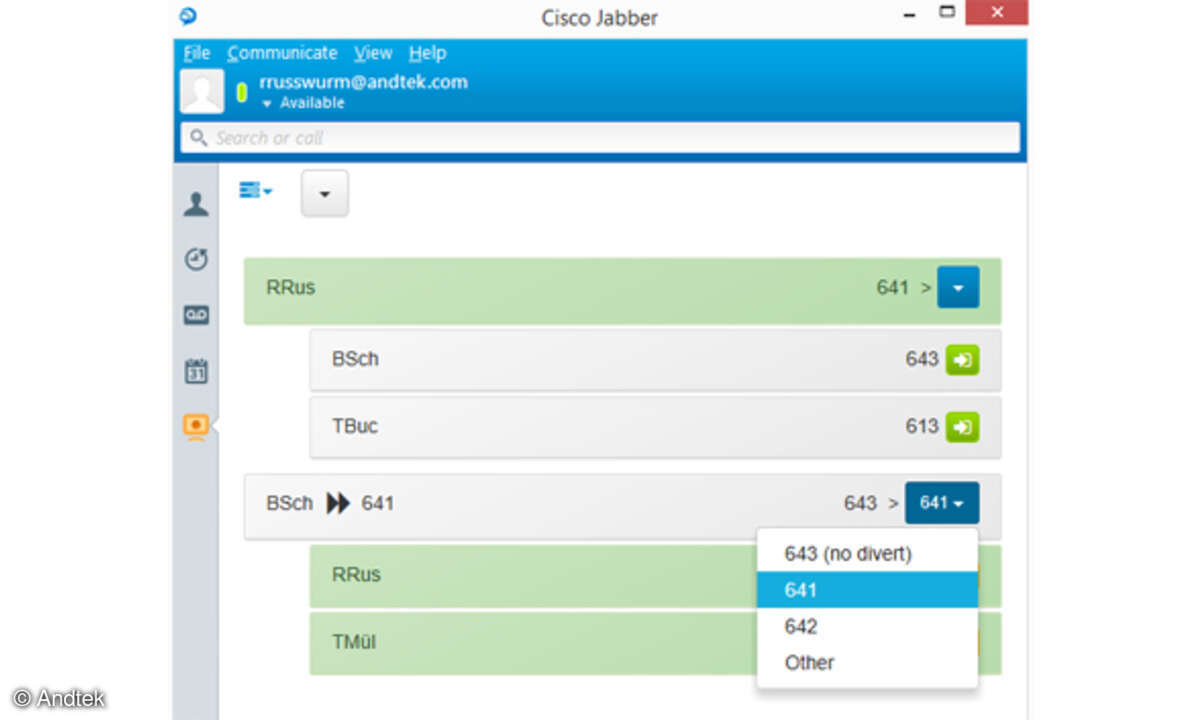The image size is (1200, 720).
Task: Open the Available status dropdown
Action: [303, 103]
